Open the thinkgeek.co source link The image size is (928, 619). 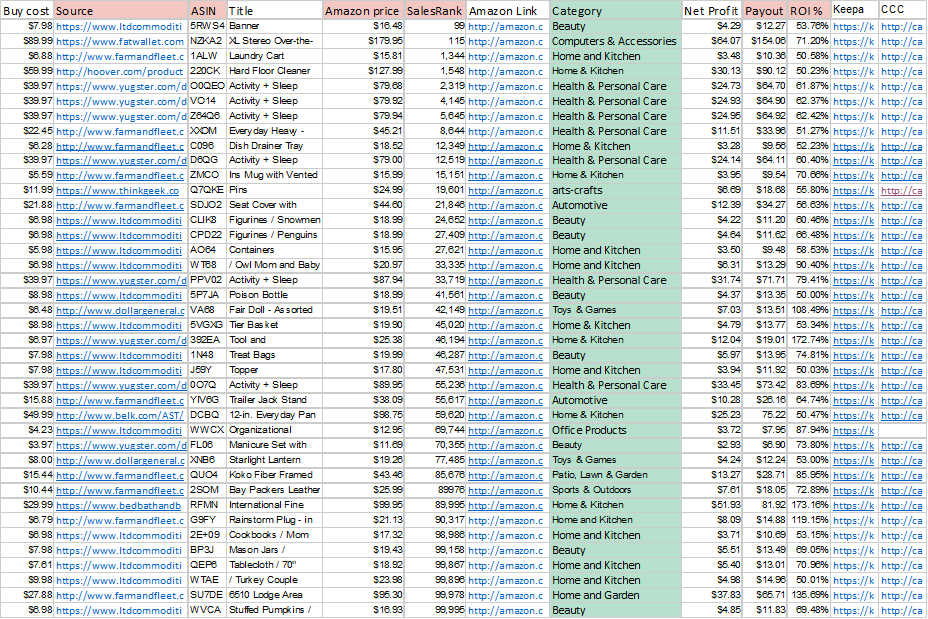tap(117, 191)
